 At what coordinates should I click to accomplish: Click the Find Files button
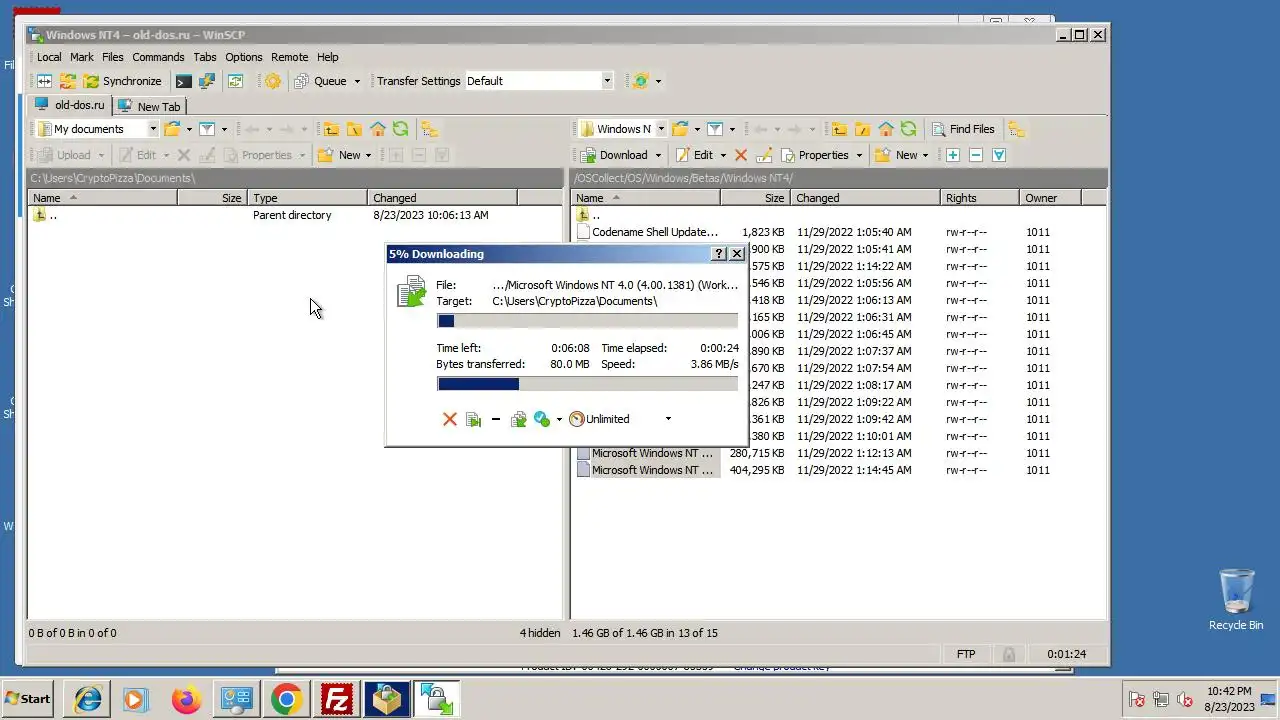[963, 129]
